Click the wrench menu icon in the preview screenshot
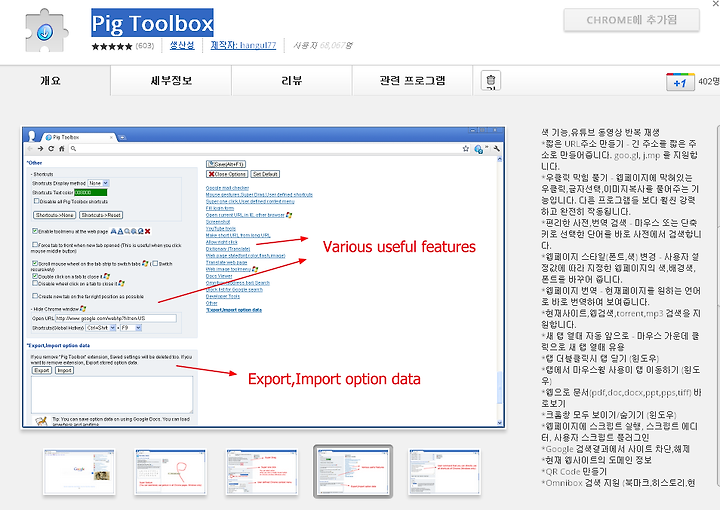The image size is (720, 510). click(496, 149)
